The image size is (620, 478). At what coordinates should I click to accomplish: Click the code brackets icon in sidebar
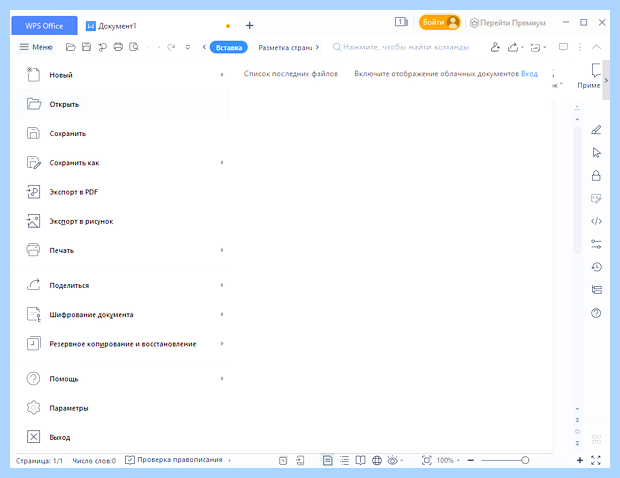pyautogui.click(x=596, y=221)
